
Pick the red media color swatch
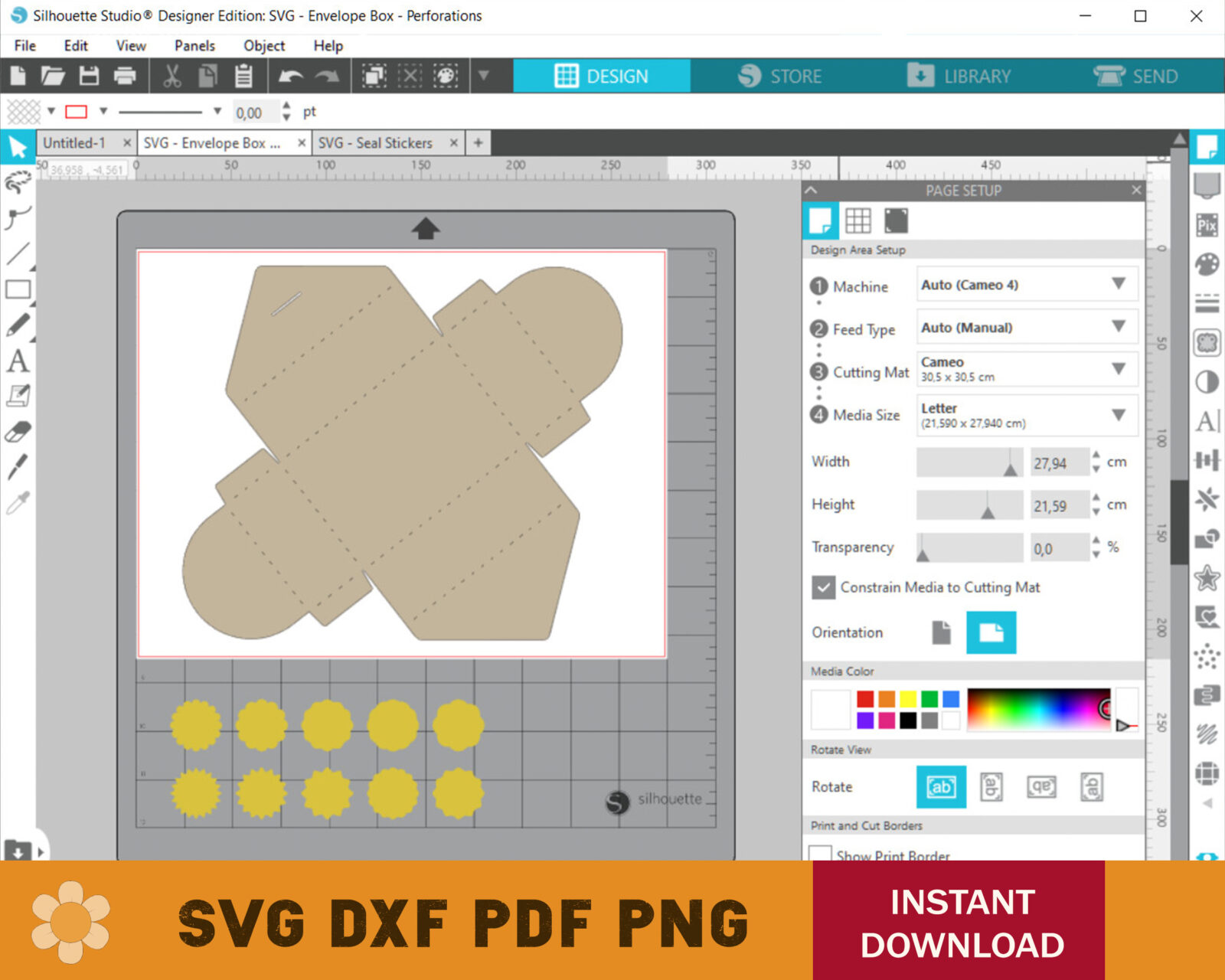click(865, 698)
